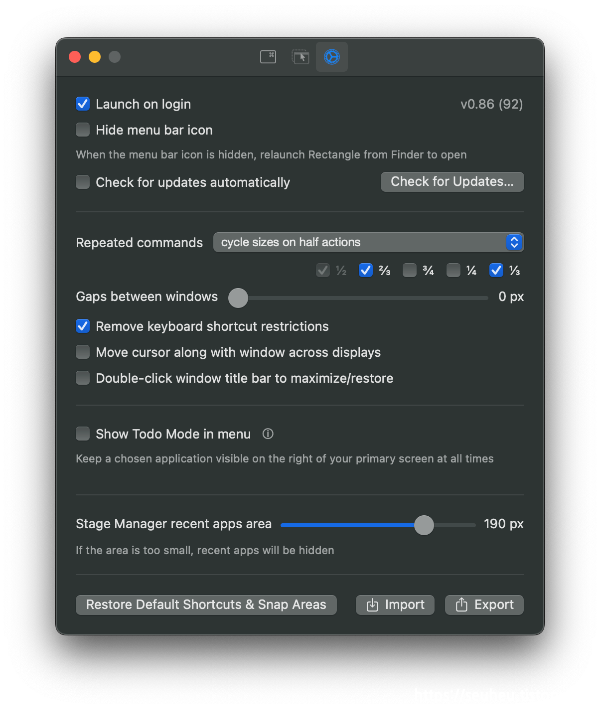Minimize the window with yellow button

point(95,57)
